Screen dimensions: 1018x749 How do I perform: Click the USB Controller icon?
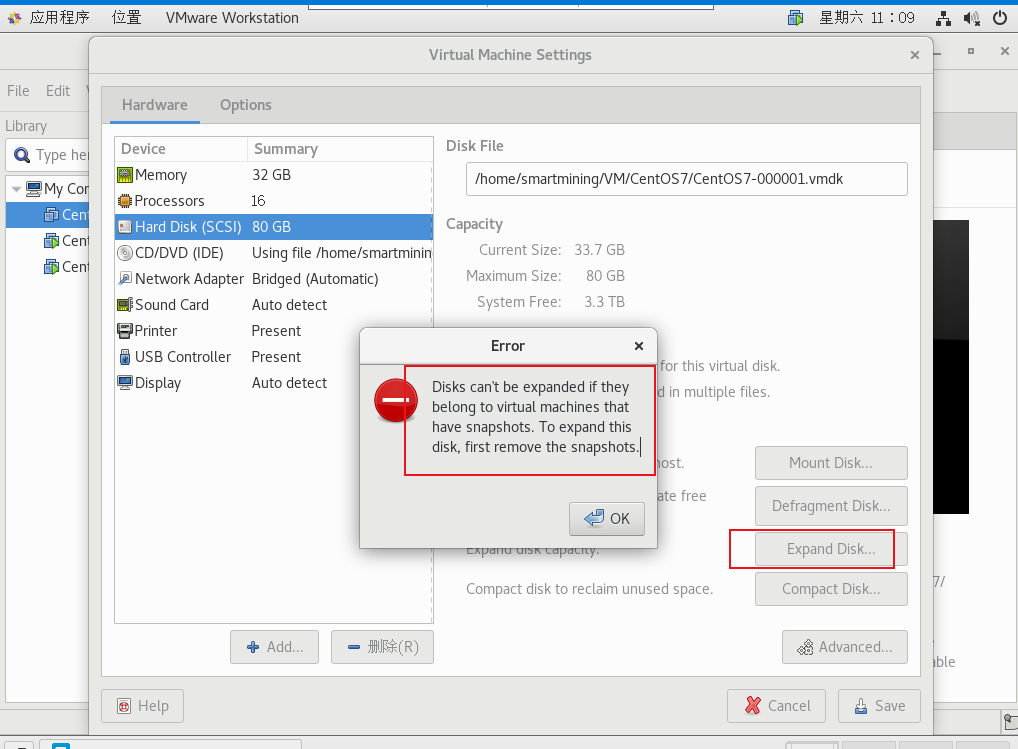125,357
